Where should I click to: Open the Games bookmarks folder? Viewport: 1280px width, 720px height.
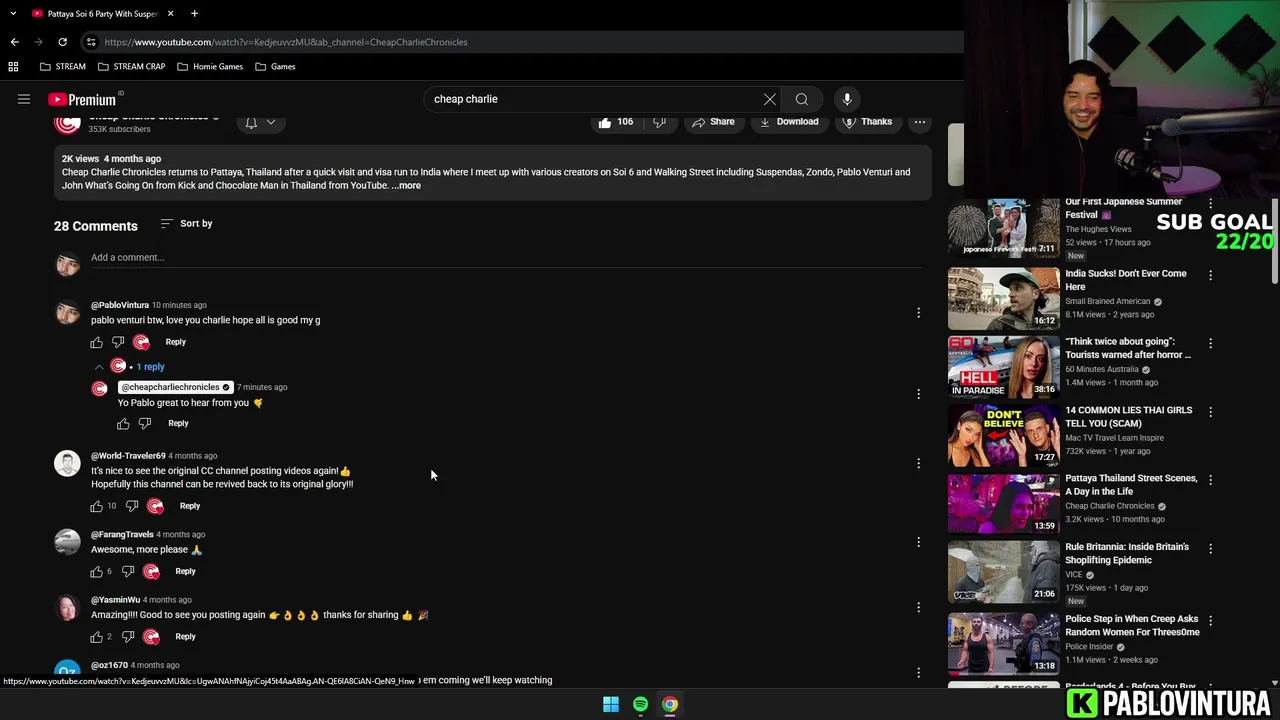275,66
